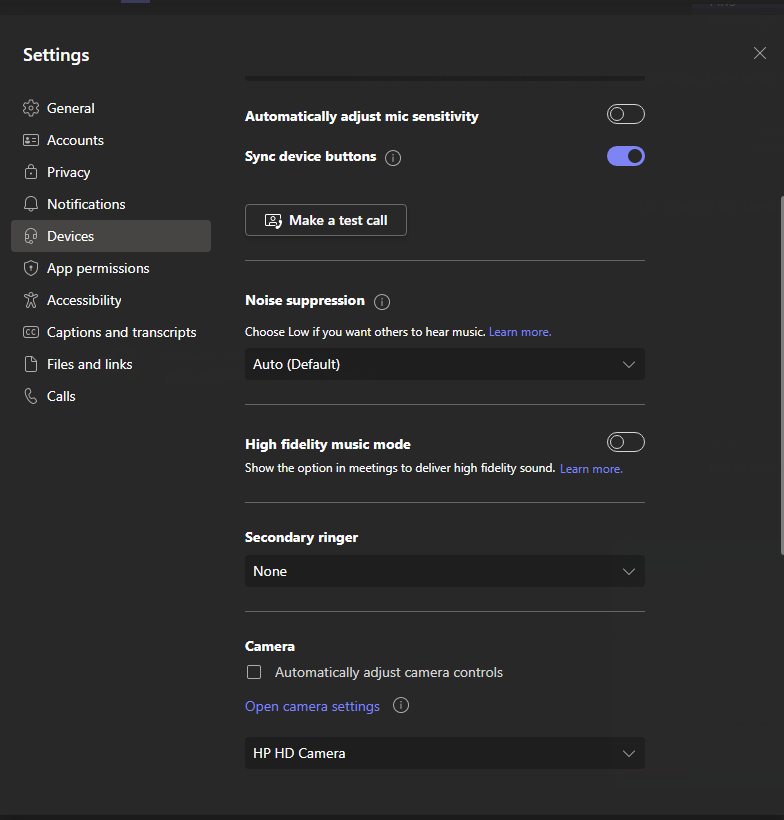
Task: Click the Notifications bell icon
Action: (x=30, y=204)
